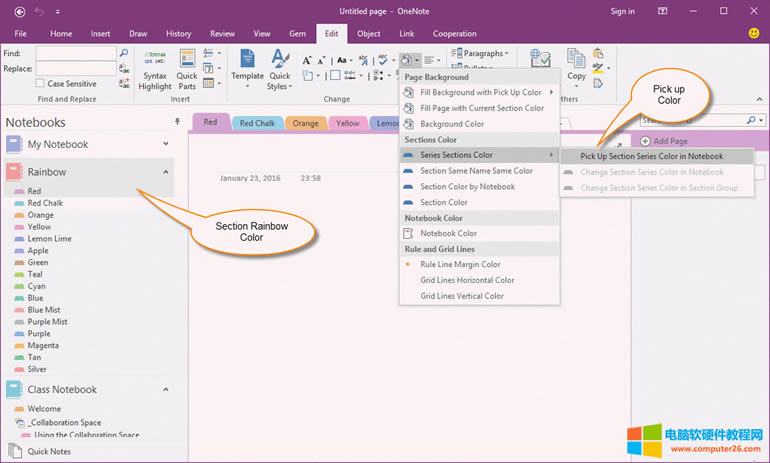Select the Orange section tab
Image resolution: width=770 pixels, height=463 pixels.
(x=306, y=123)
